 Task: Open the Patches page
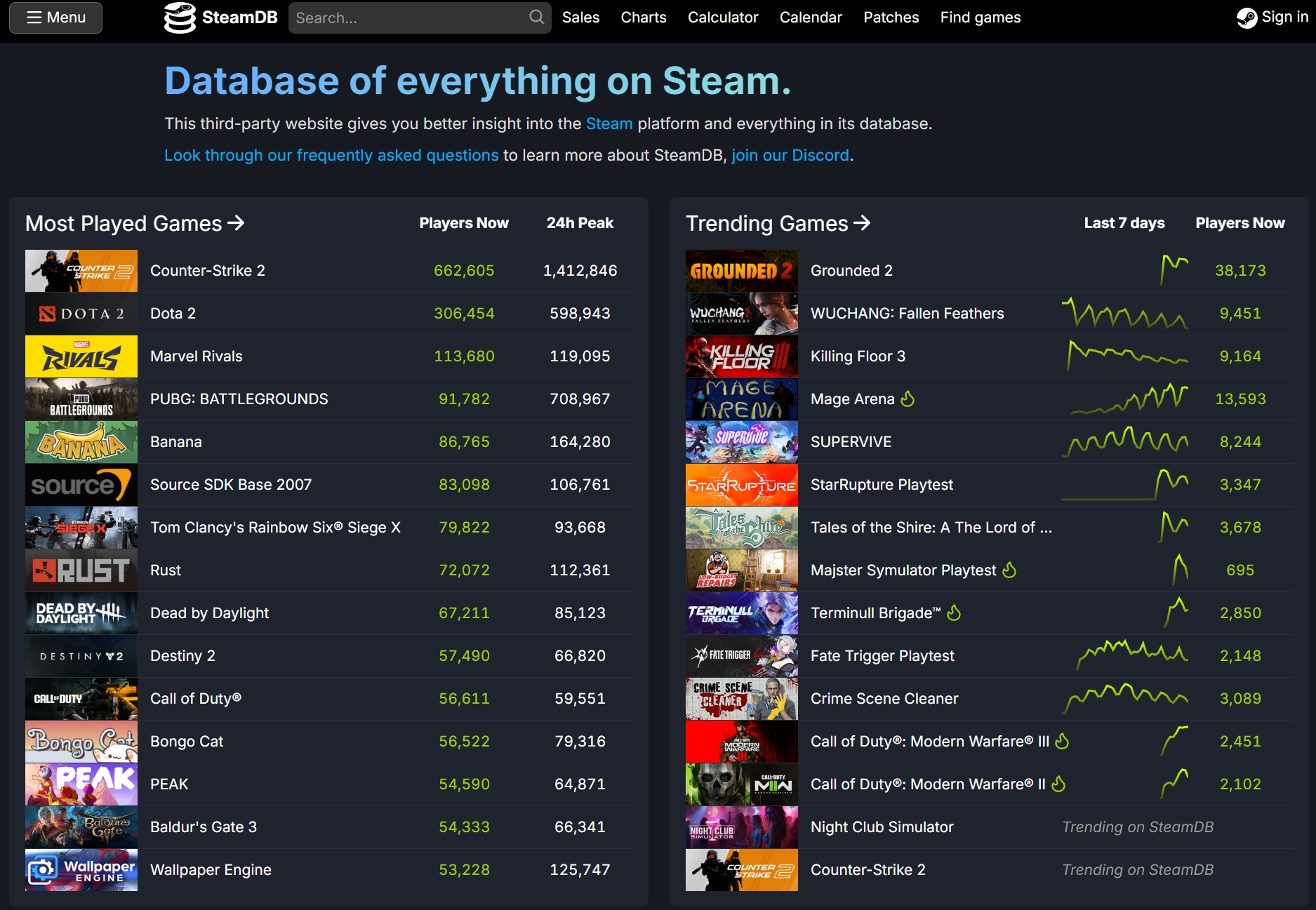(x=891, y=18)
